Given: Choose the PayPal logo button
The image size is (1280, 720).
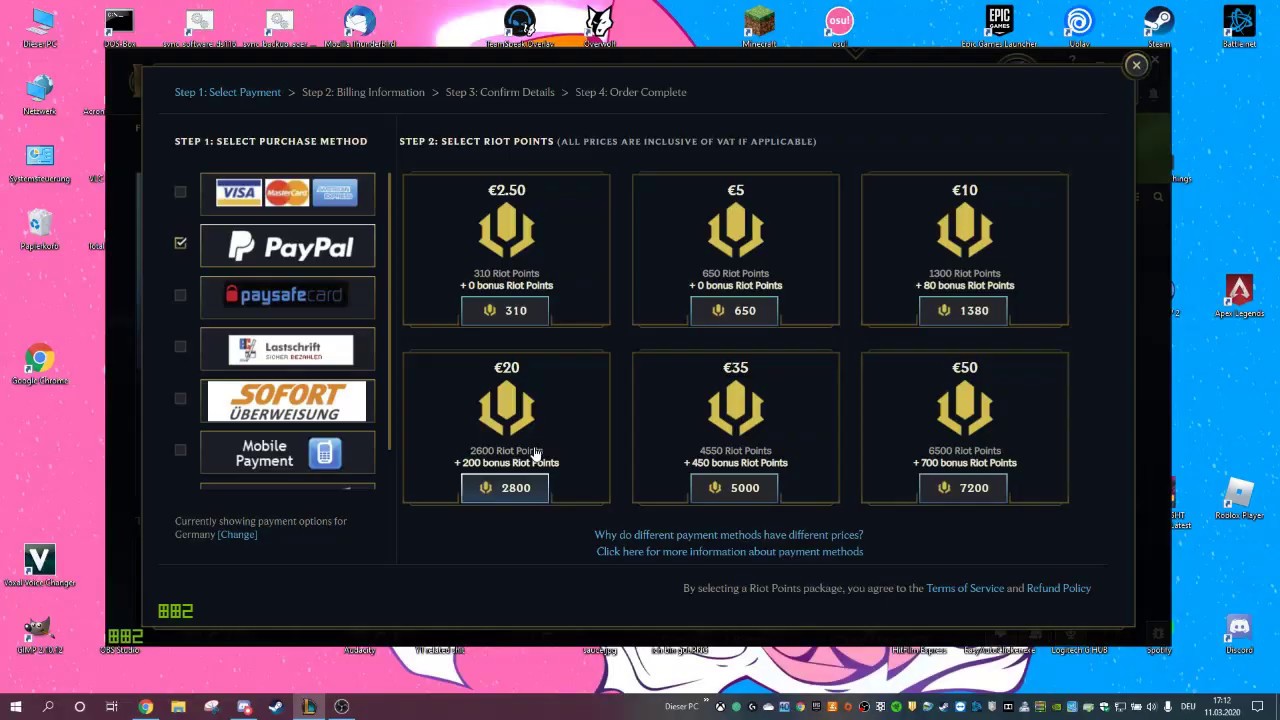Looking at the screenshot, I should point(287,246).
